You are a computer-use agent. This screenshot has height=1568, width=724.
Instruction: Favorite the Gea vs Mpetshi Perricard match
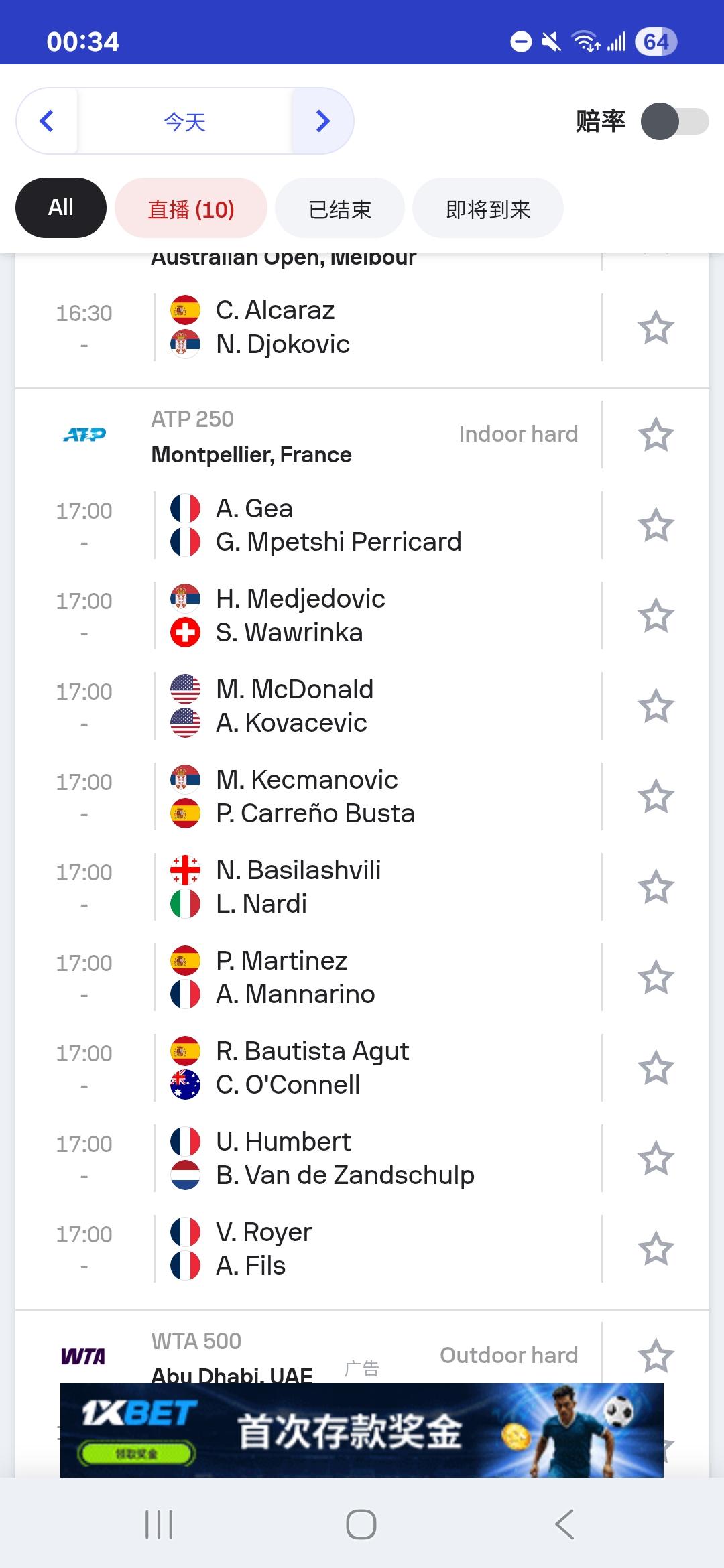click(655, 525)
